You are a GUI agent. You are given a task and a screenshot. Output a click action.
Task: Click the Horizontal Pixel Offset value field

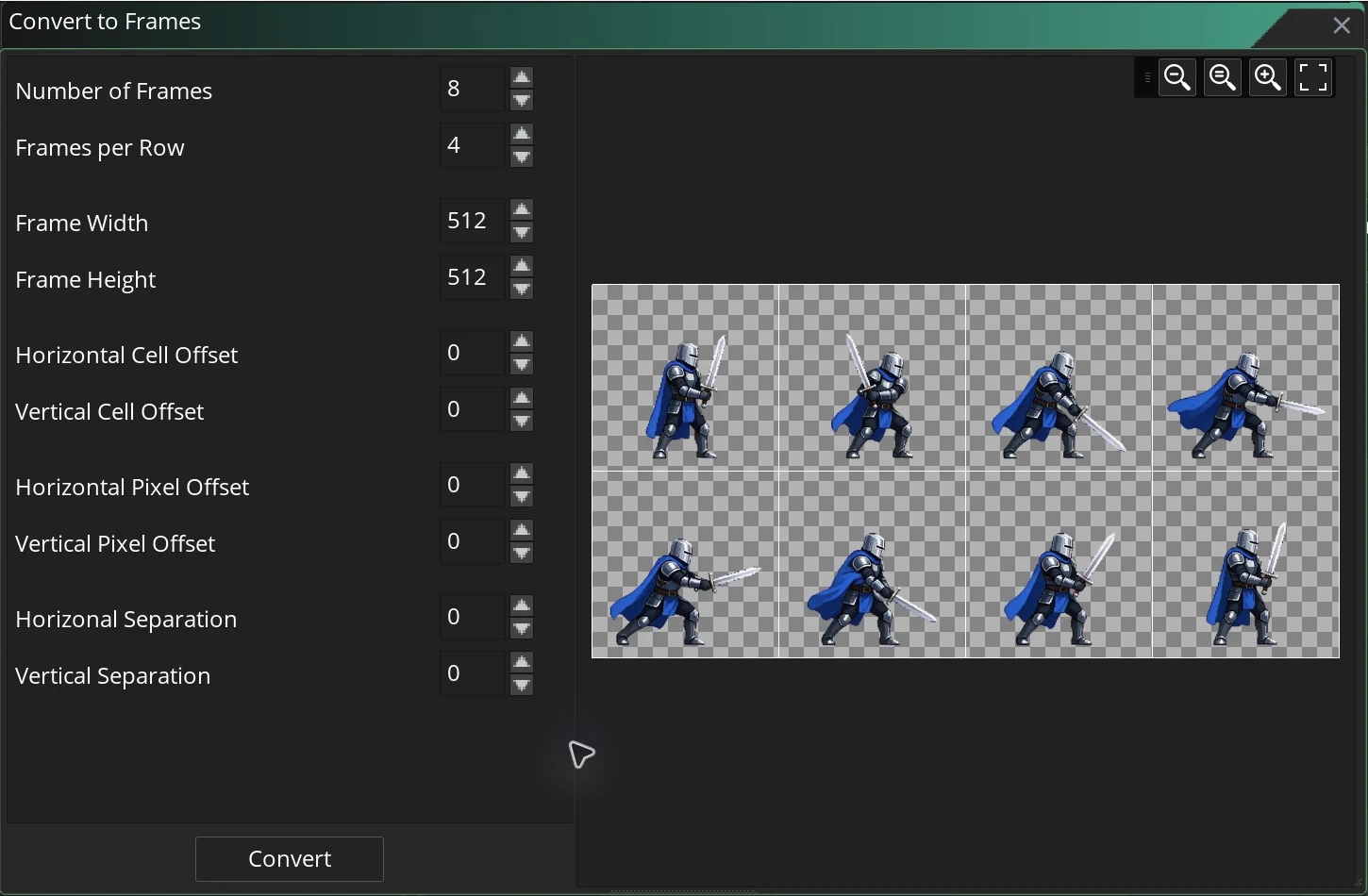(x=474, y=485)
